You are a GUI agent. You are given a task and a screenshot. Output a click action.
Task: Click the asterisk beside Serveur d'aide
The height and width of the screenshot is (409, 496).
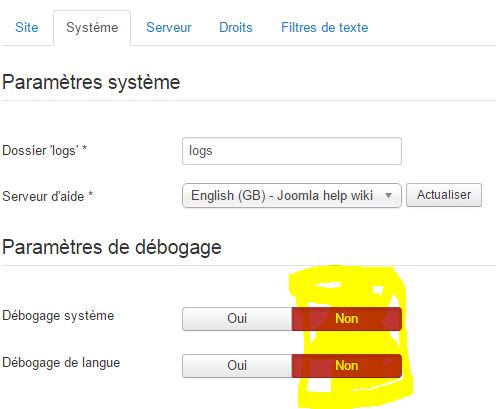pos(90,194)
